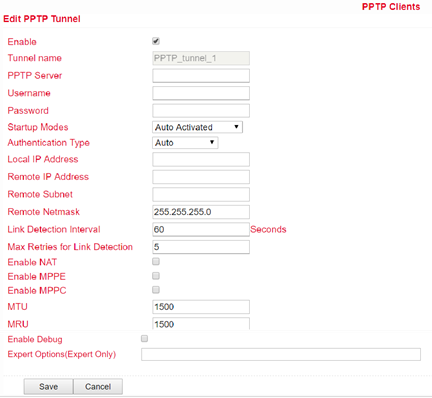Click into the Remote IP Address field

point(201,177)
